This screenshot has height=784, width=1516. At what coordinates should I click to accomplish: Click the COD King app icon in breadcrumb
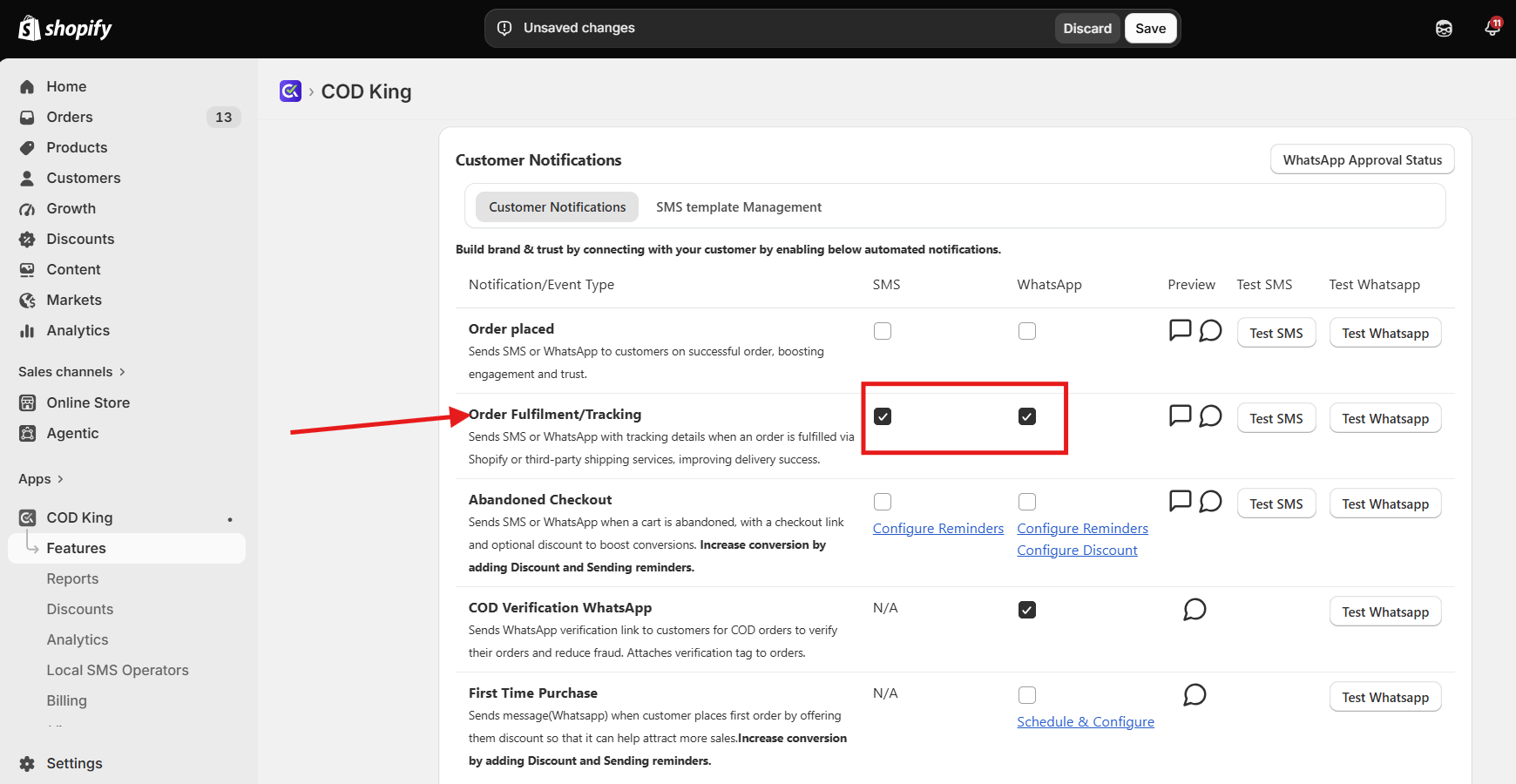click(290, 91)
